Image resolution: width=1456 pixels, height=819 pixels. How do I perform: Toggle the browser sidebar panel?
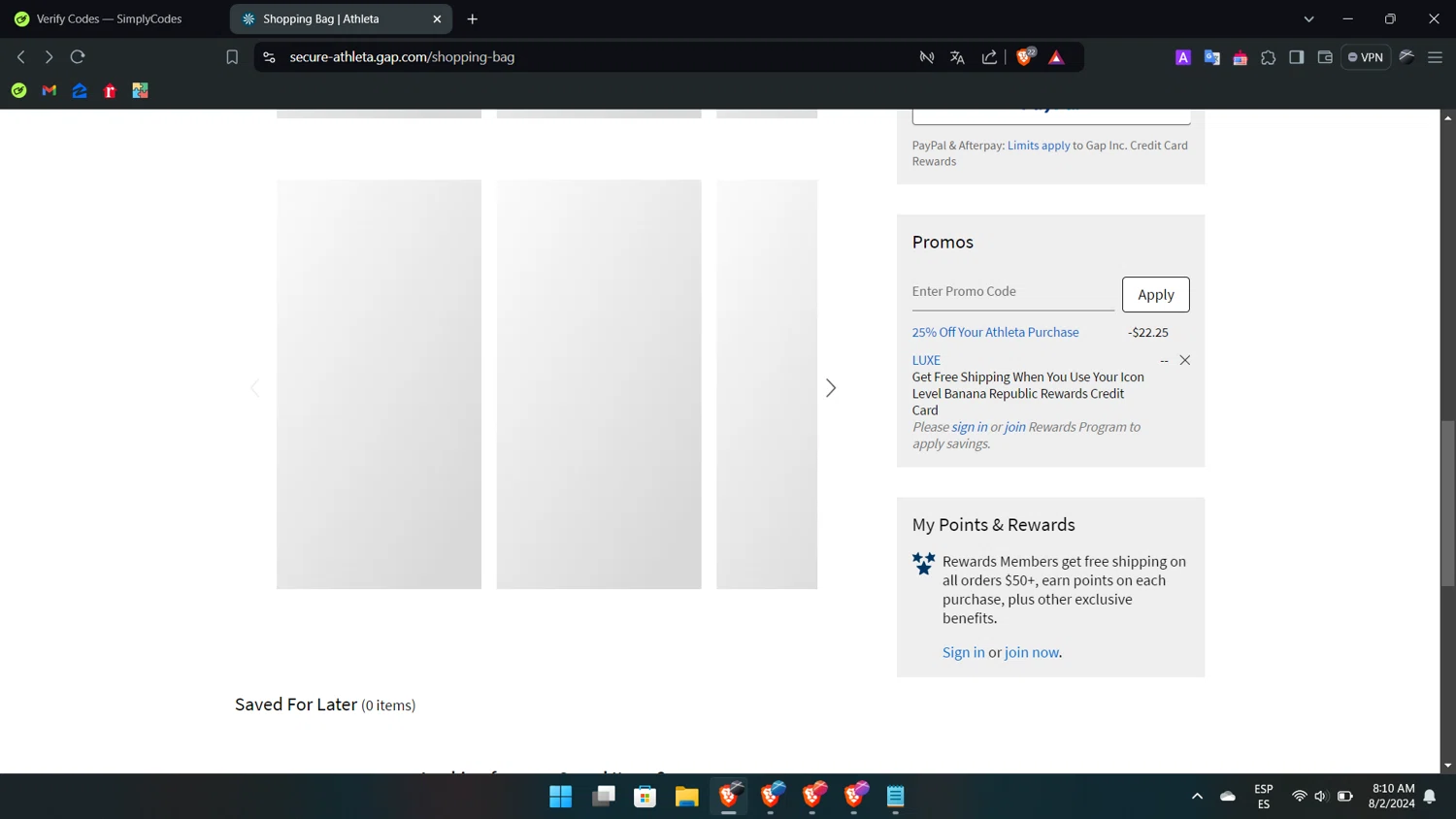[1296, 57]
